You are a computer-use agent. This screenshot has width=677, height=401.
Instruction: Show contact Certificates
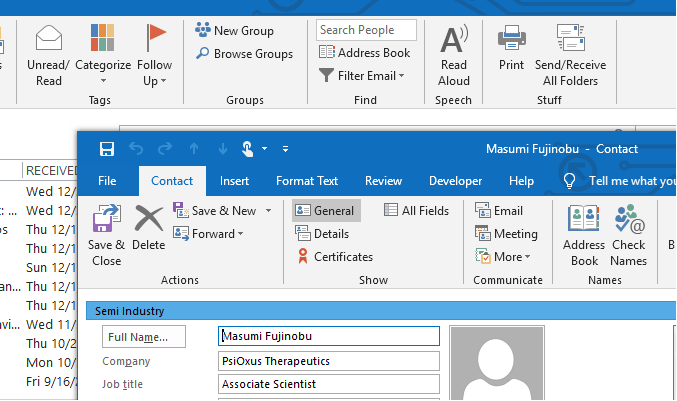coord(335,257)
